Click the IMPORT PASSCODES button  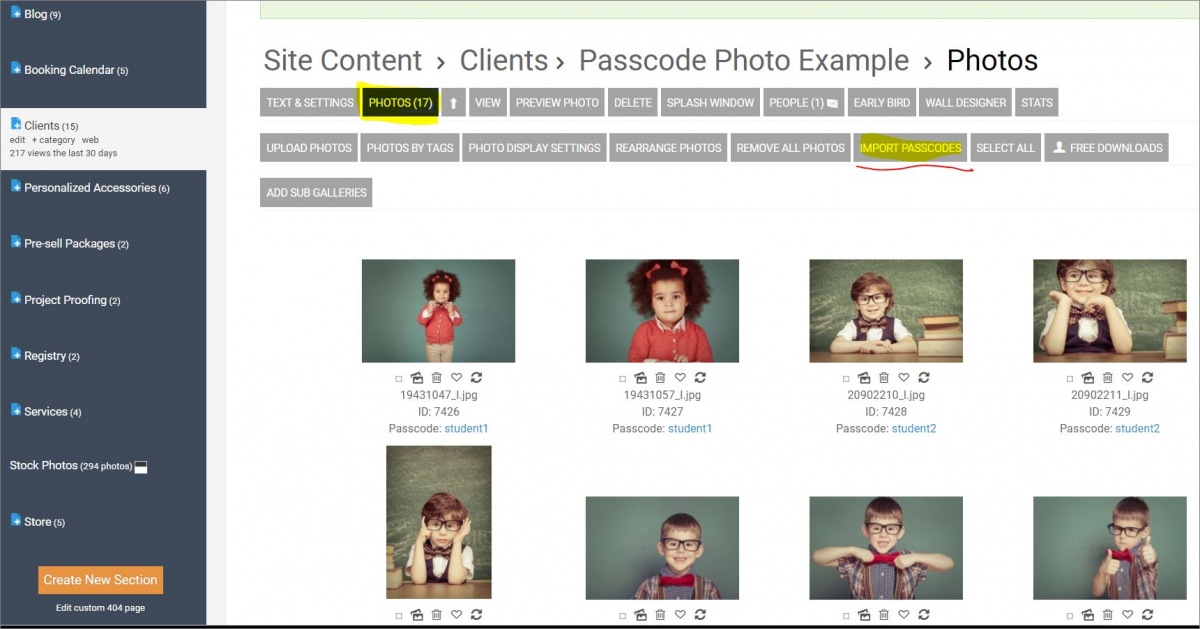tap(911, 147)
